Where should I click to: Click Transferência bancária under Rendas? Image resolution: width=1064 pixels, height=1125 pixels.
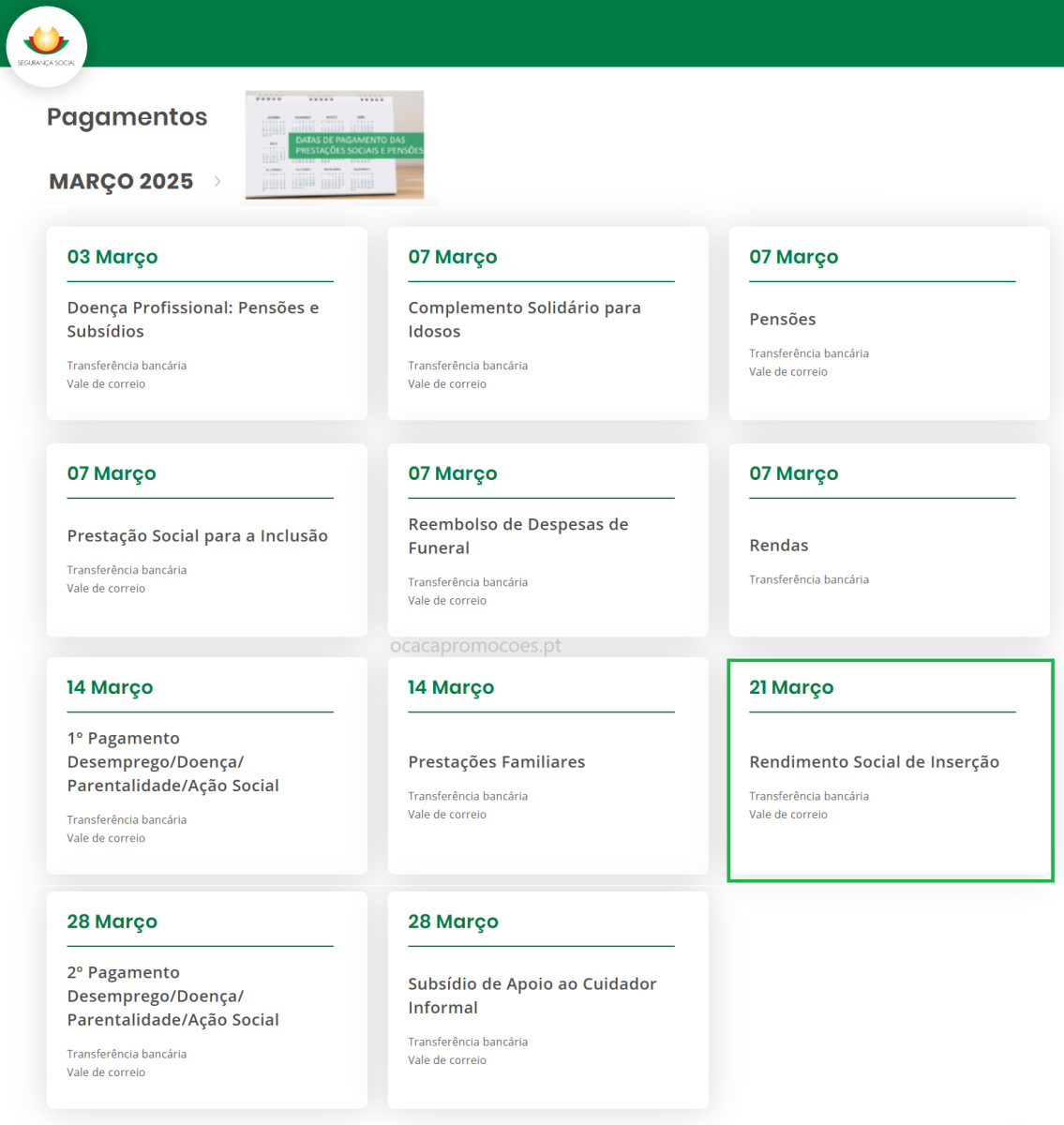pyautogui.click(x=808, y=579)
